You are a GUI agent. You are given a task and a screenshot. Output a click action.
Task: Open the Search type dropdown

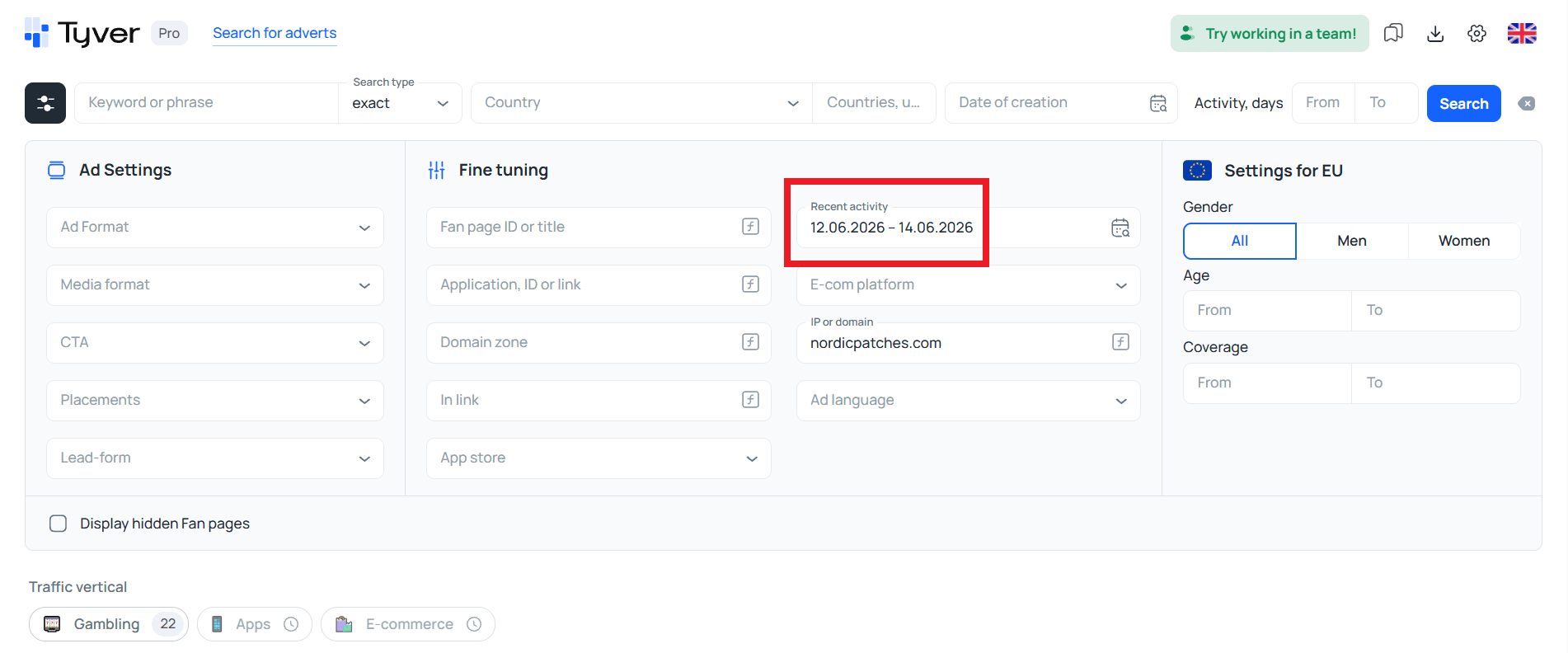point(400,103)
